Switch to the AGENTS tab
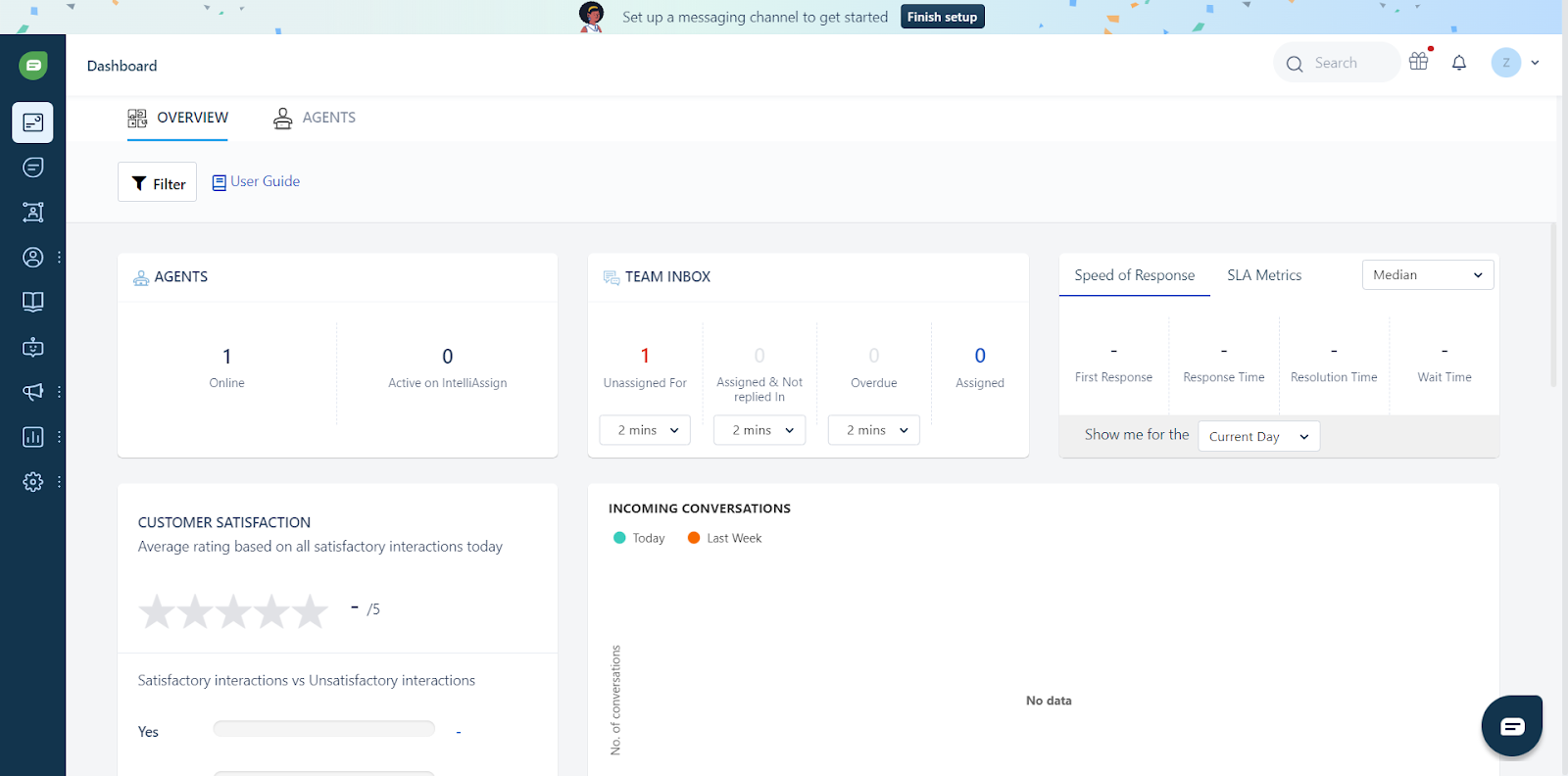 click(x=315, y=118)
